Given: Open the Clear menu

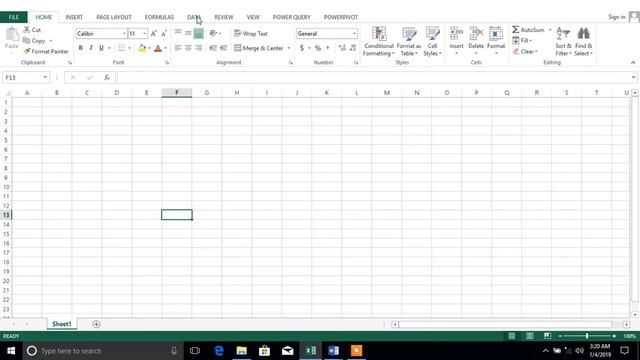Looking at the screenshot, I should (x=525, y=51).
